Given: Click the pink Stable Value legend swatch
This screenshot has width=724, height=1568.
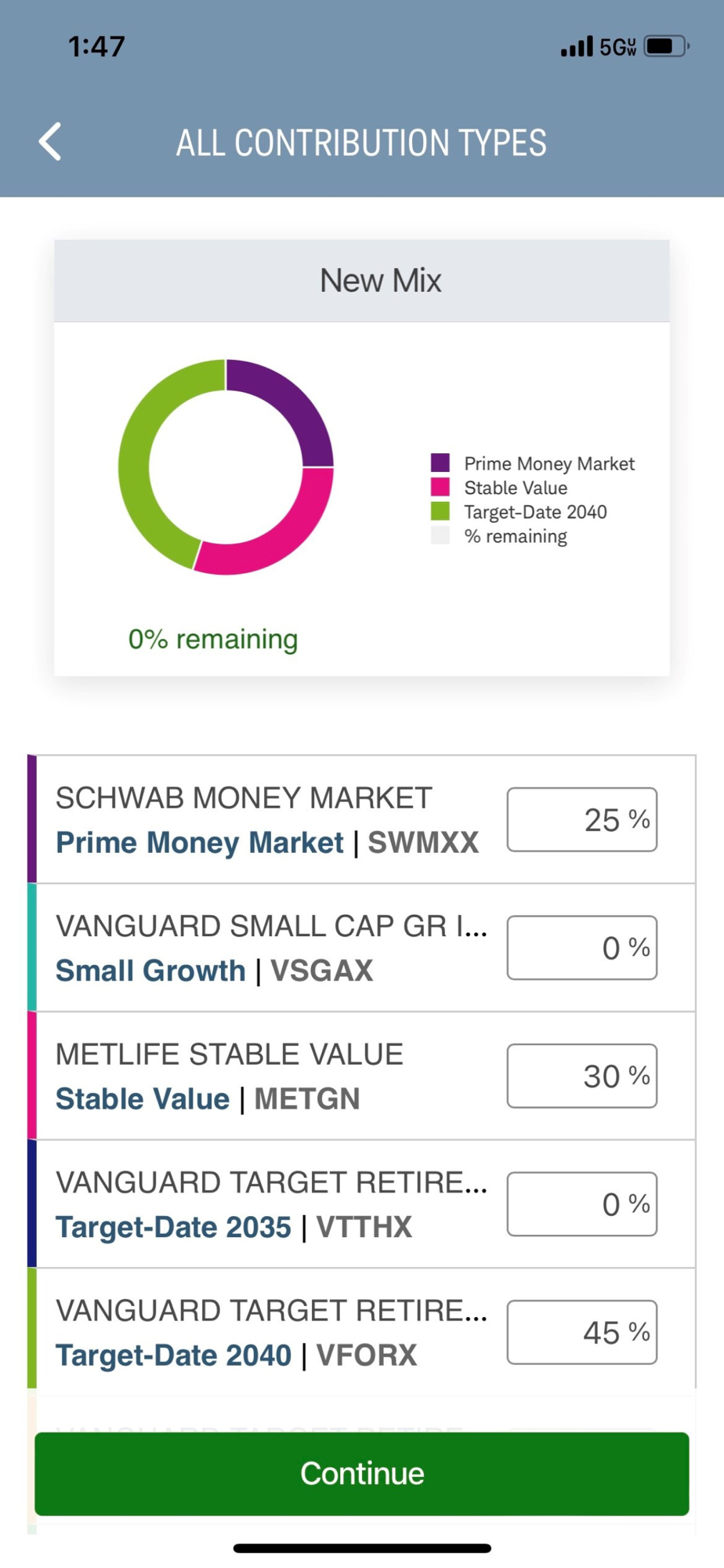Looking at the screenshot, I should pos(440,488).
